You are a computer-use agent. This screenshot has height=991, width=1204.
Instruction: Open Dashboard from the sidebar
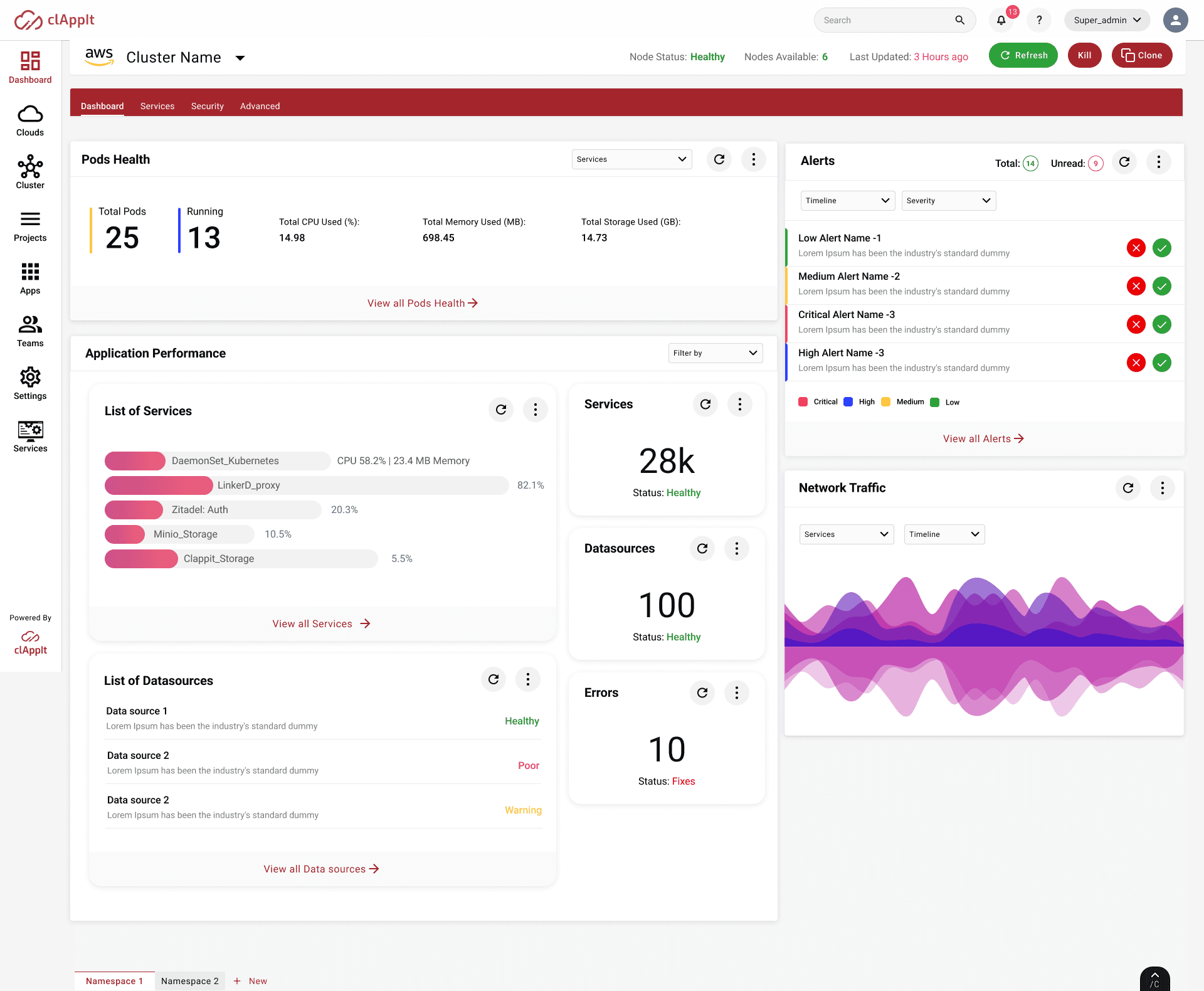tap(30, 67)
